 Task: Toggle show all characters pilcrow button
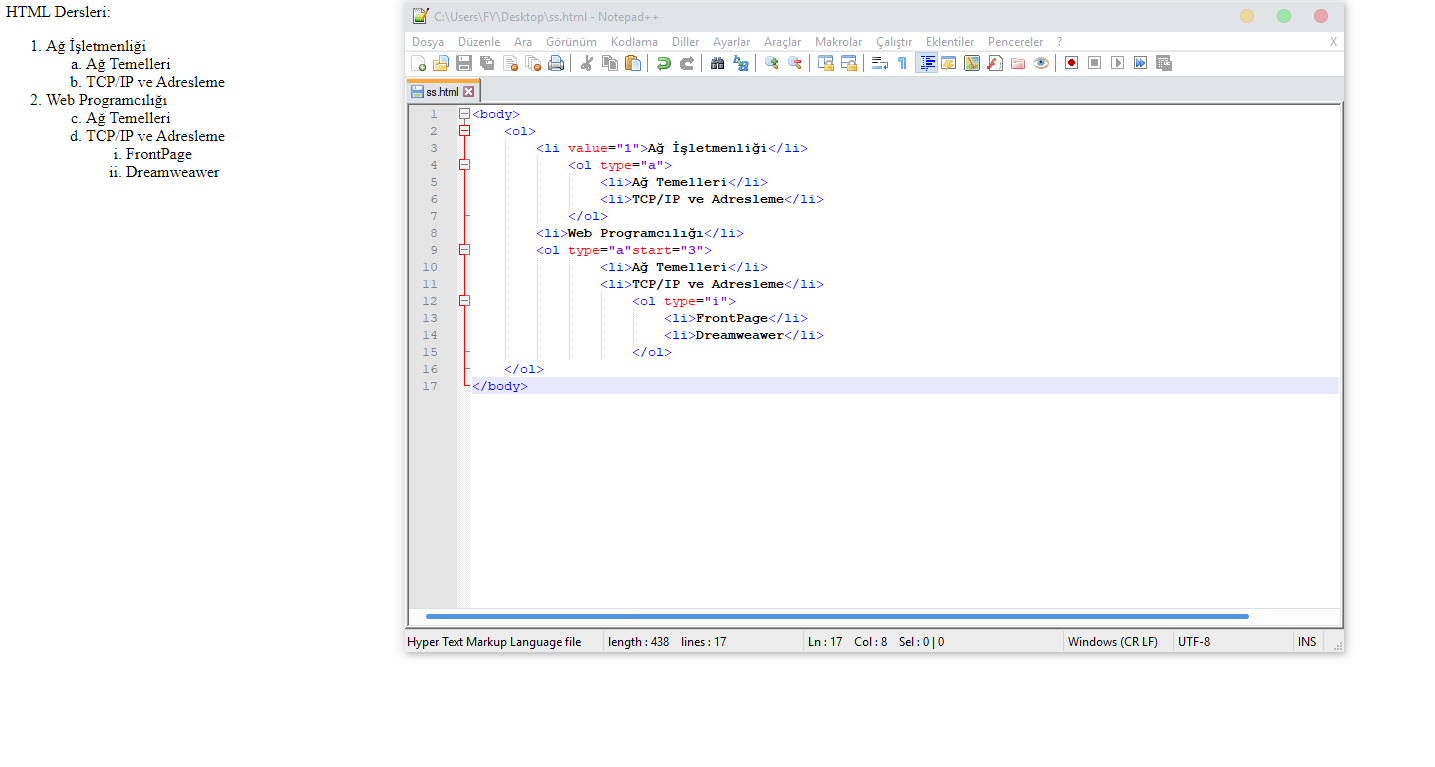[902, 63]
